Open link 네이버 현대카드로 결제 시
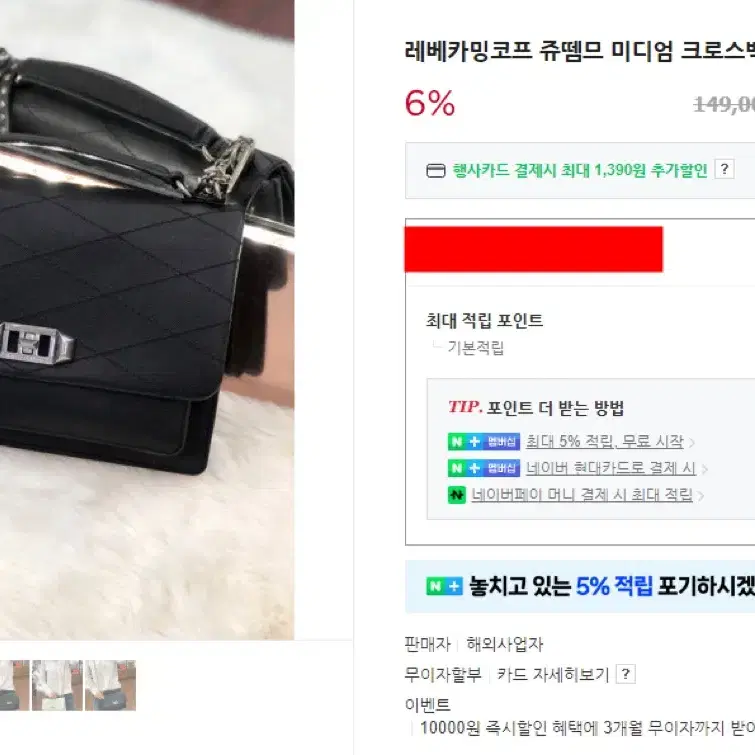 tap(611, 468)
